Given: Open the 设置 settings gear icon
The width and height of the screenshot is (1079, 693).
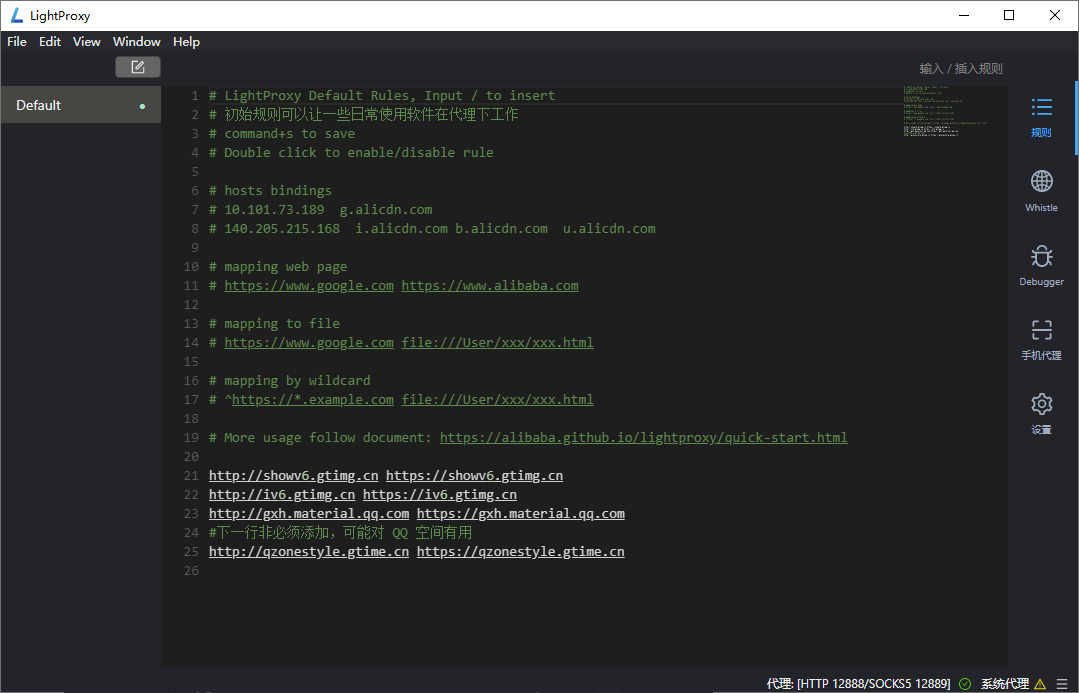Looking at the screenshot, I should [1041, 411].
